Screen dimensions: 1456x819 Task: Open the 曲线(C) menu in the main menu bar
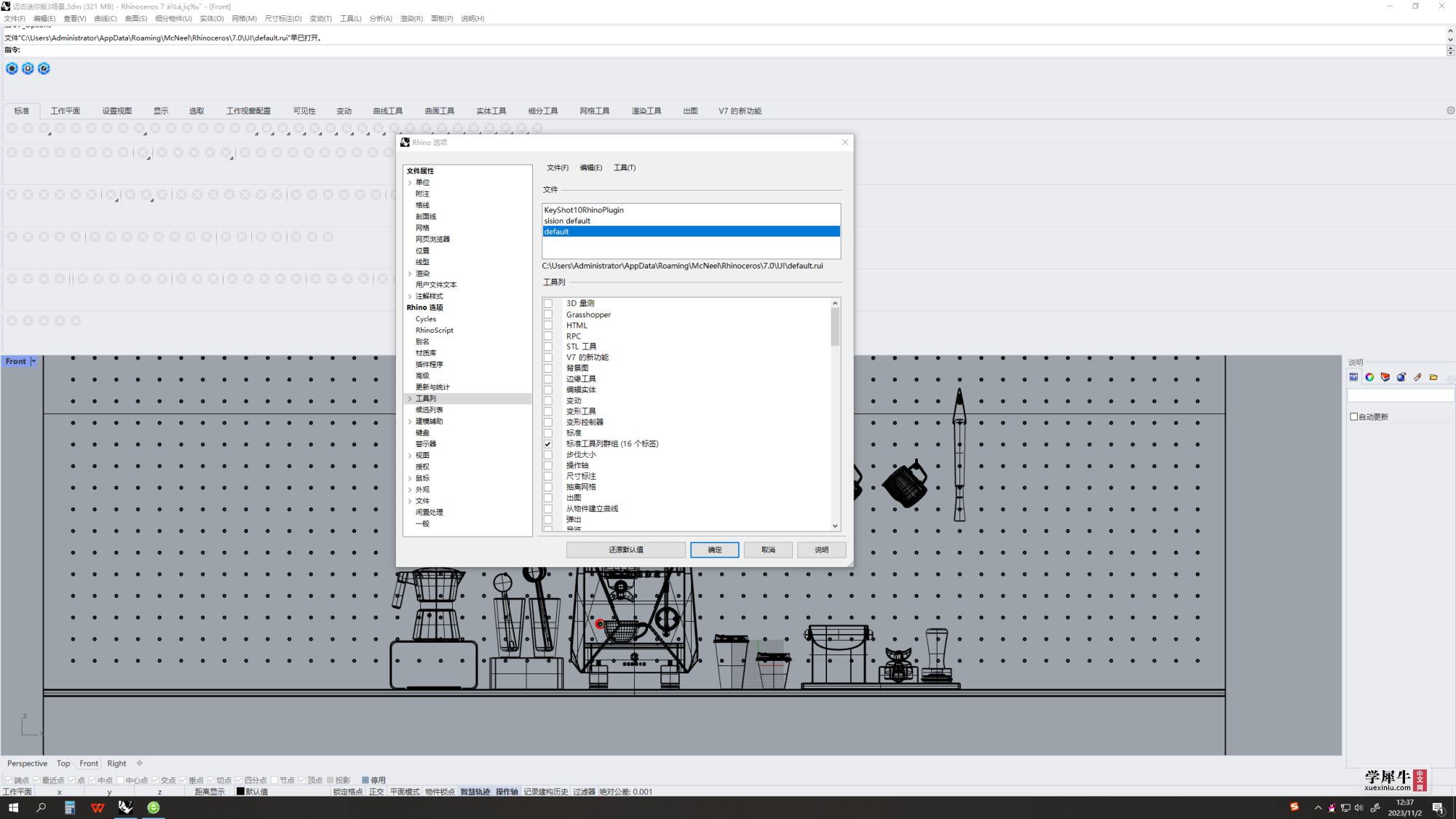(106, 18)
